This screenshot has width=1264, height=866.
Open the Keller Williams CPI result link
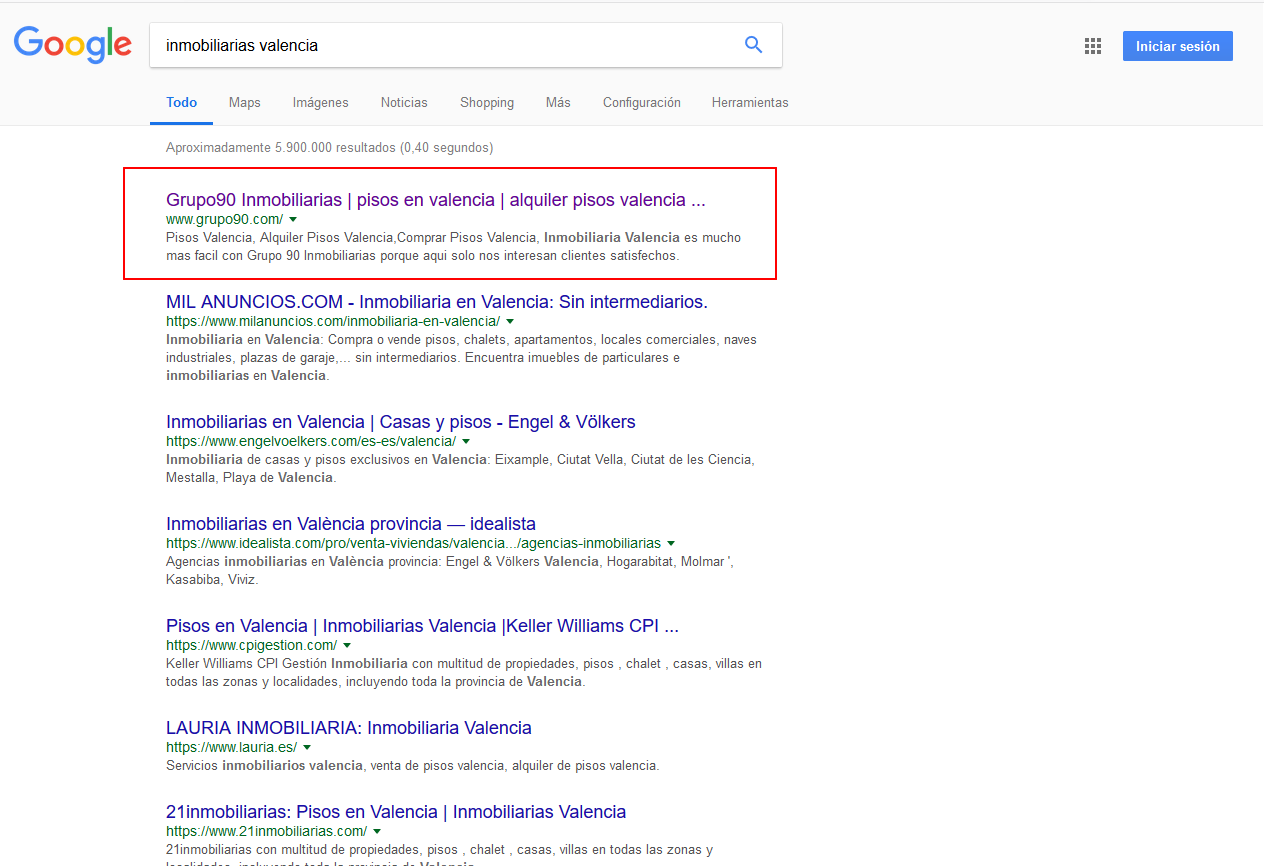tap(422, 626)
